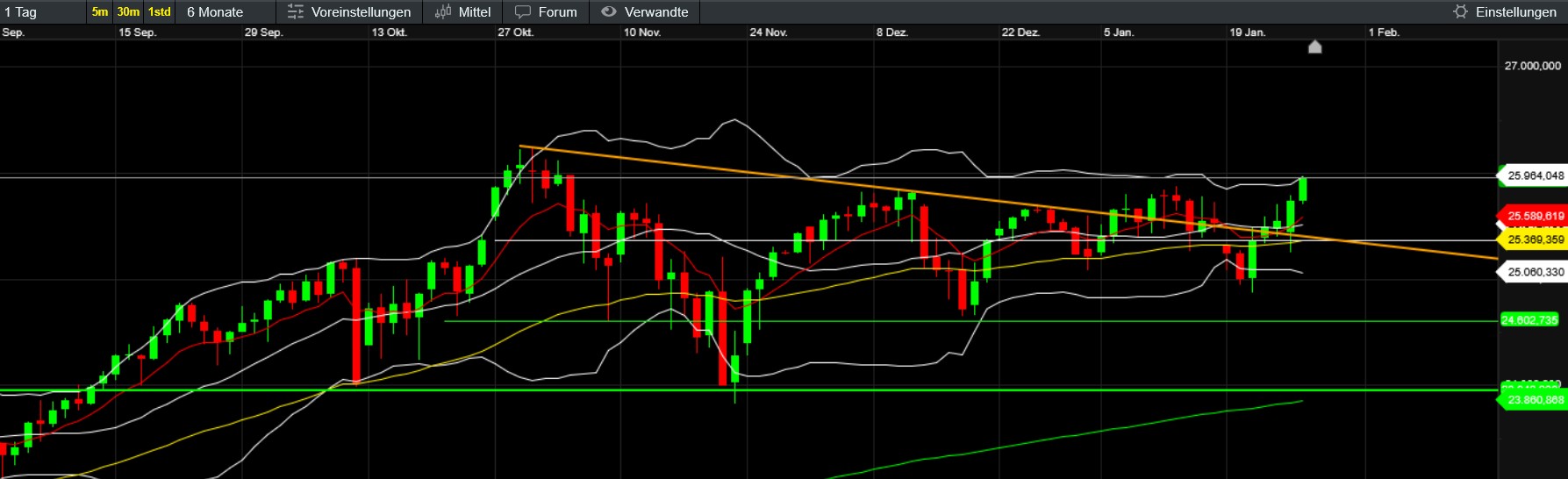Open the Voreinstellungen presets menu

(361, 12)
